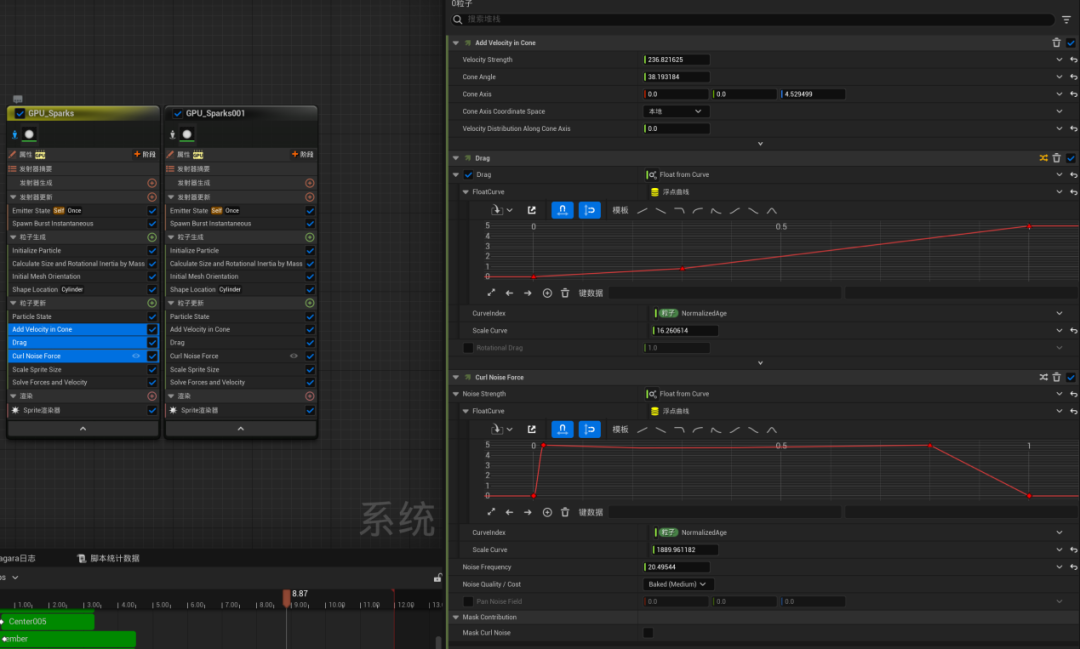This screenshot has width=1080, height=649.
Task: Collapse the Noise Strength parameter
Action: coord(455,394)
